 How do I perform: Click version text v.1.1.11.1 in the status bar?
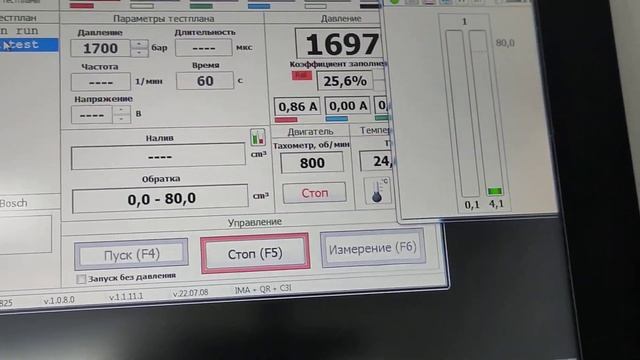click(126, 296)
